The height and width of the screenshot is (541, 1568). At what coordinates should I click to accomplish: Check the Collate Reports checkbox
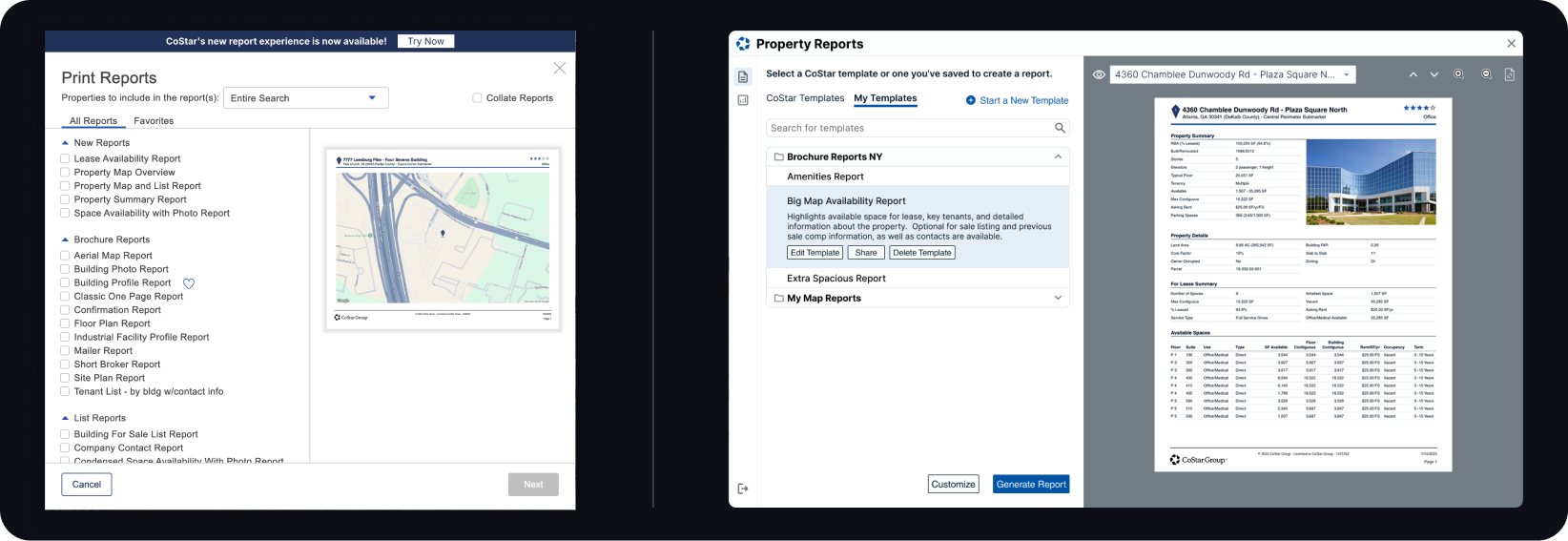477,97
